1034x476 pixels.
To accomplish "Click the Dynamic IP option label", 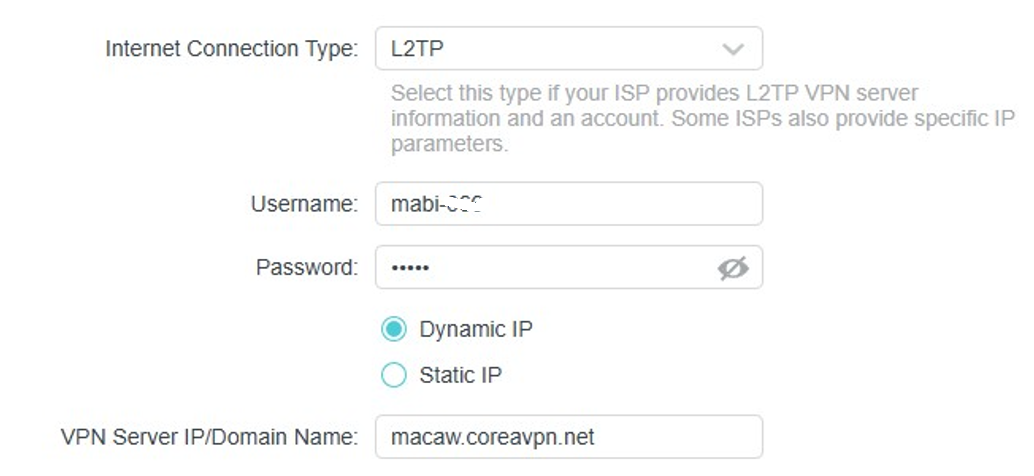I will [475, 329].
